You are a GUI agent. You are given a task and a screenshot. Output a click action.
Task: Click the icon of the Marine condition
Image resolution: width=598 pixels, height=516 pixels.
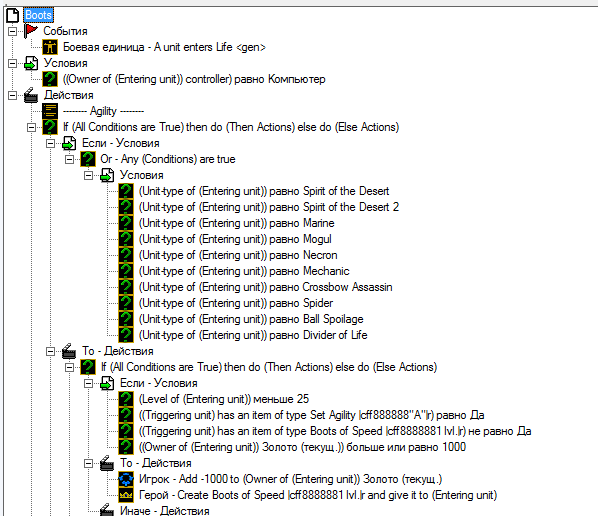pos(126,223)
